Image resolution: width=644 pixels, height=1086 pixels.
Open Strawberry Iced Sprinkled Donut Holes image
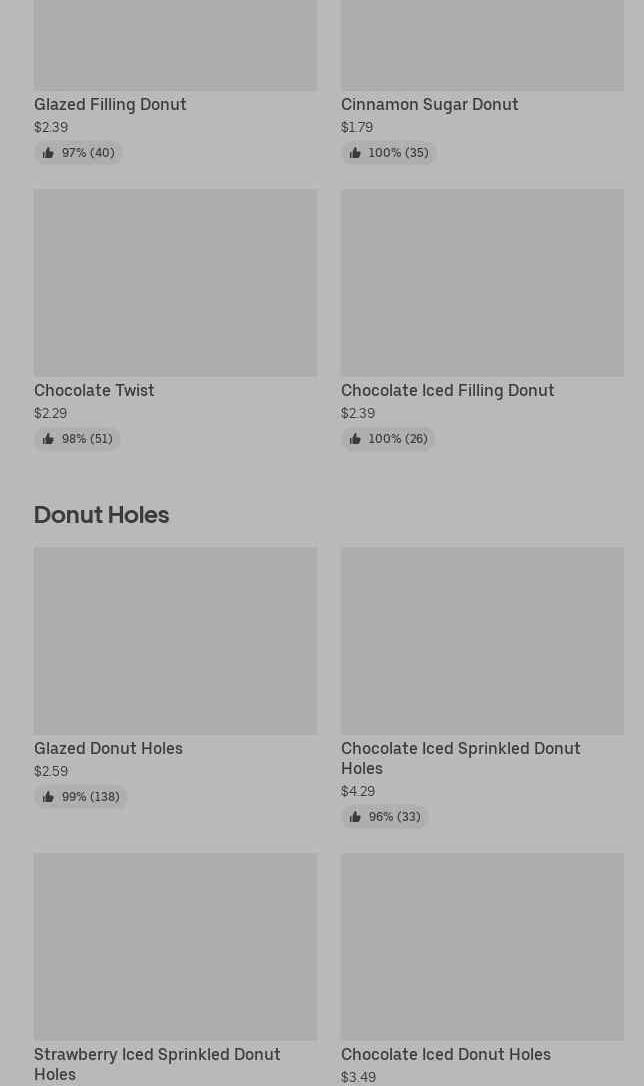175,947
